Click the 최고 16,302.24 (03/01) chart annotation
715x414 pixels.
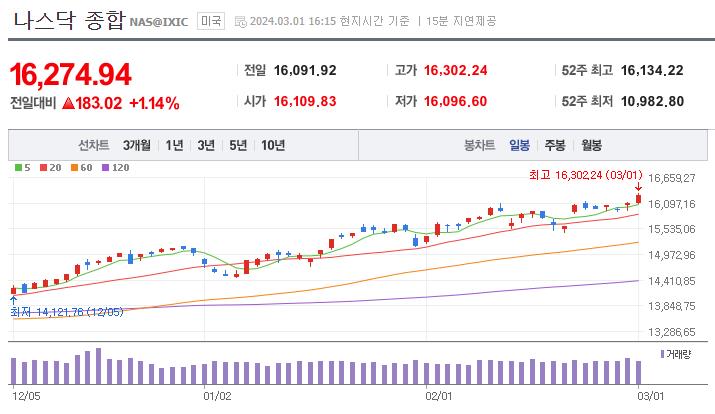[x=585, y=175]
